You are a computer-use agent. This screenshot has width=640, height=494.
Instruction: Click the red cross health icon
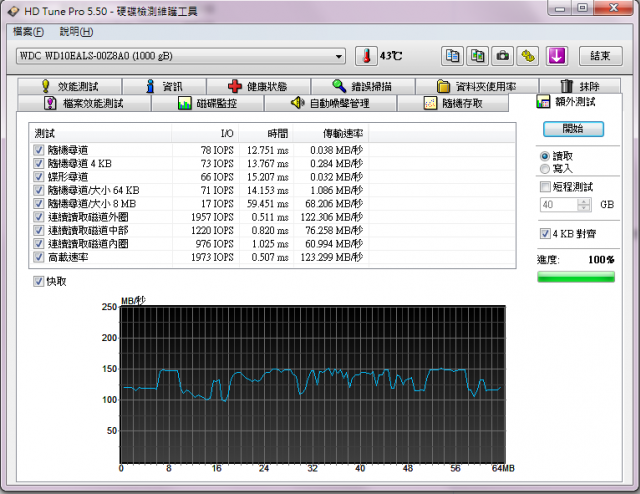pos(235,86)
